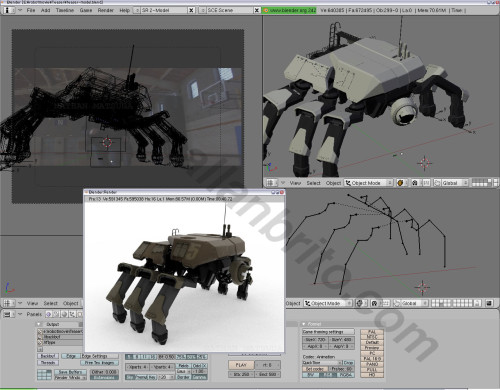This screenshot has width=500, height=390.
Task: Open the SCE:Scene selector dropdown
Action: (x=202, y=10)
